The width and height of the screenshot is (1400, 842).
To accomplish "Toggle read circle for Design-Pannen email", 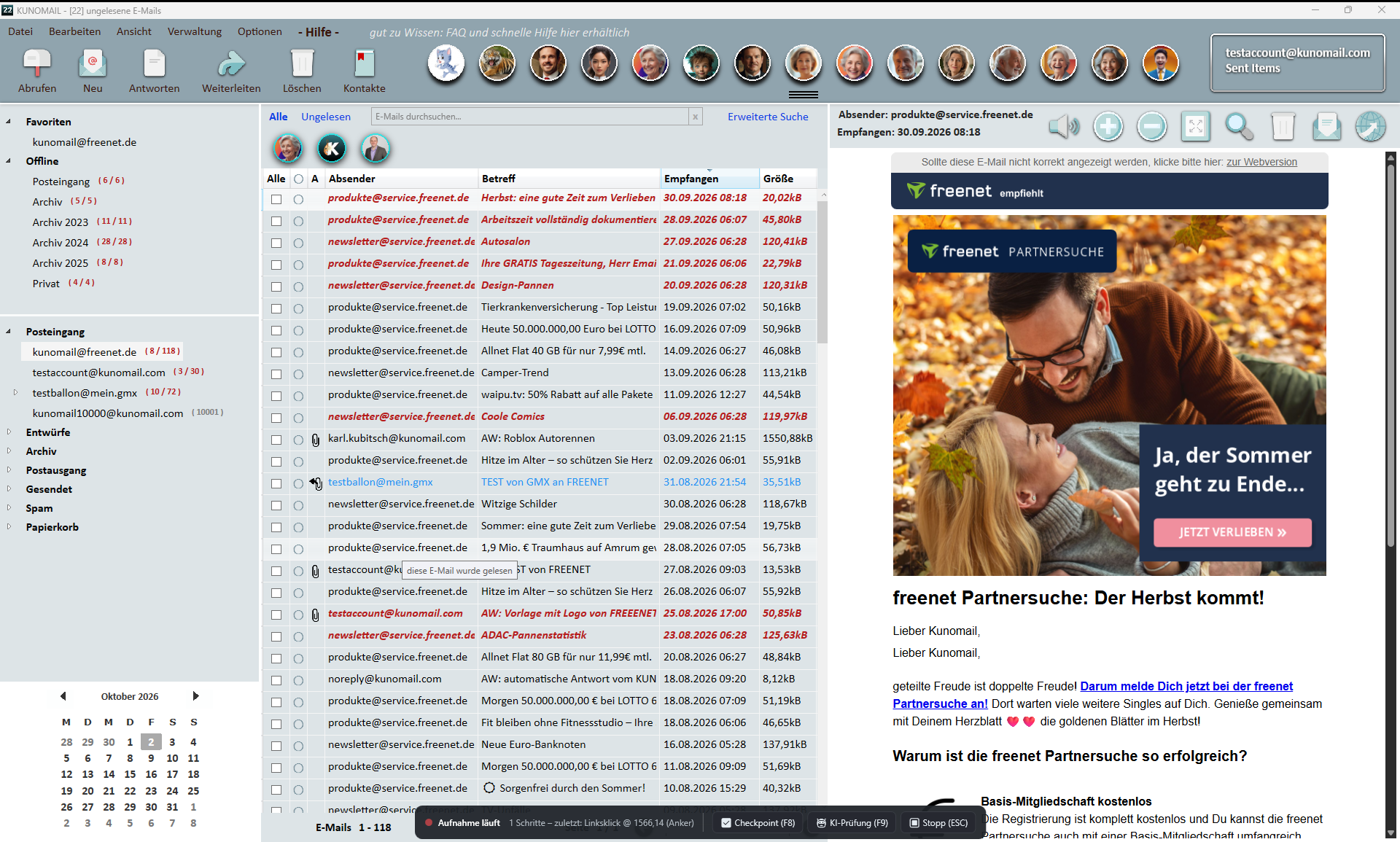I will (x=298, y=286).
